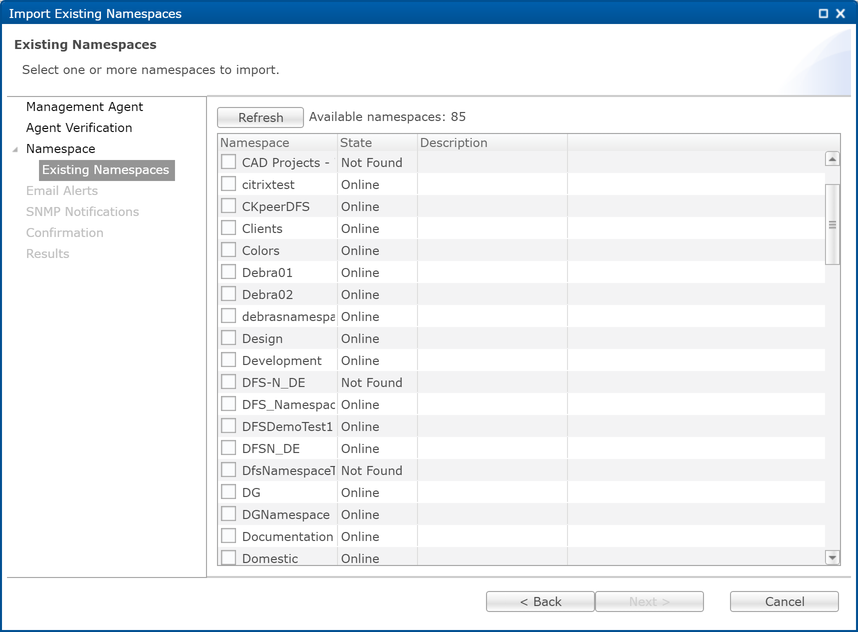Click the 'Not Found' state of DFS-N_DE
The height and width of the screenshot is (632, 858).
tap(372, 382)
